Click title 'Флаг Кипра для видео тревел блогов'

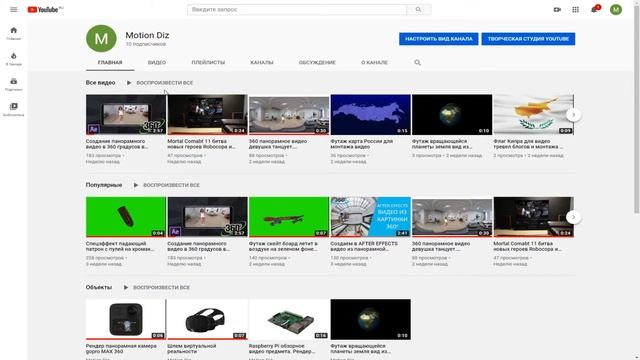point(528,144)
